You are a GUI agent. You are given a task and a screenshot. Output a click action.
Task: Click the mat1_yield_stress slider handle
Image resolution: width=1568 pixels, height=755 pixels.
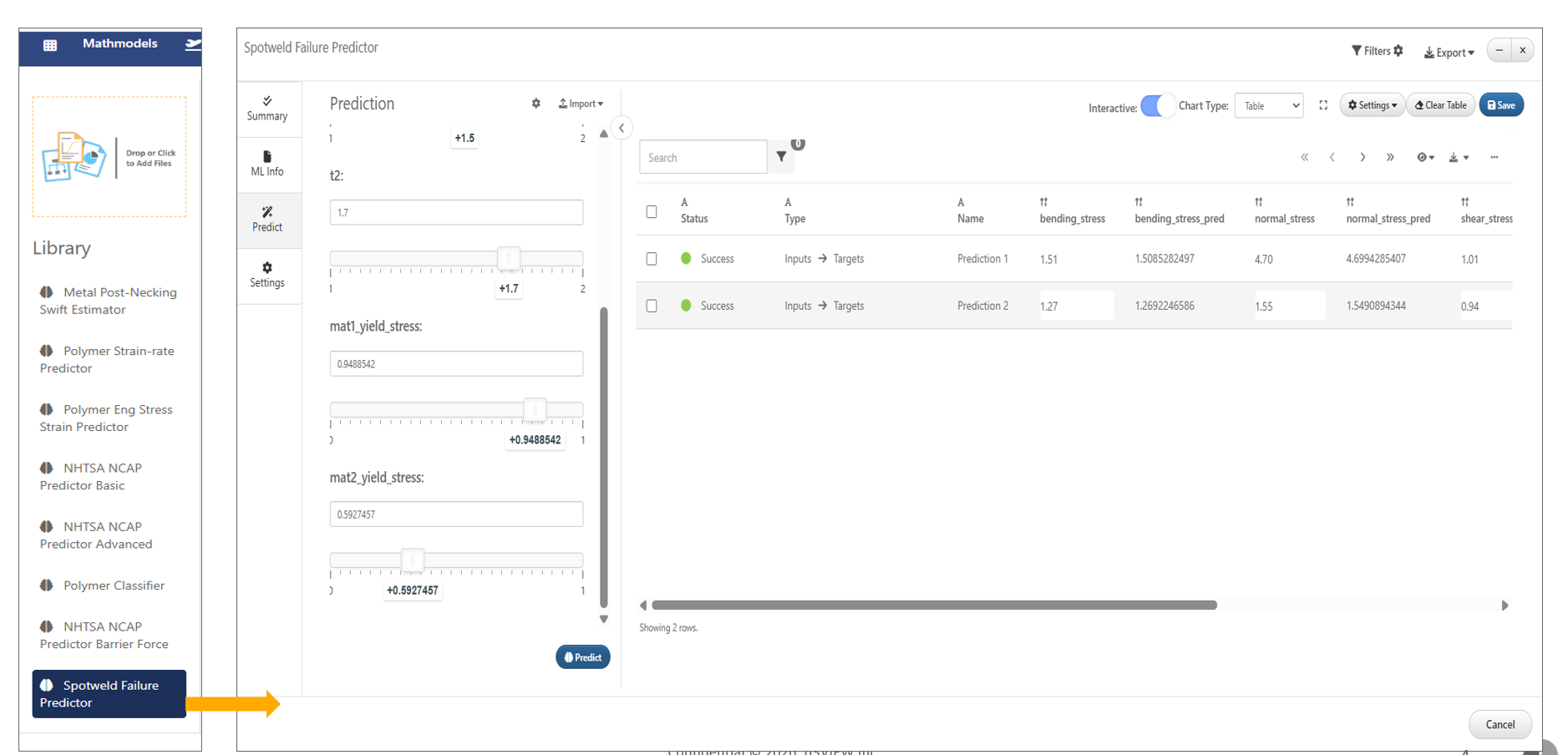[535, 410]
